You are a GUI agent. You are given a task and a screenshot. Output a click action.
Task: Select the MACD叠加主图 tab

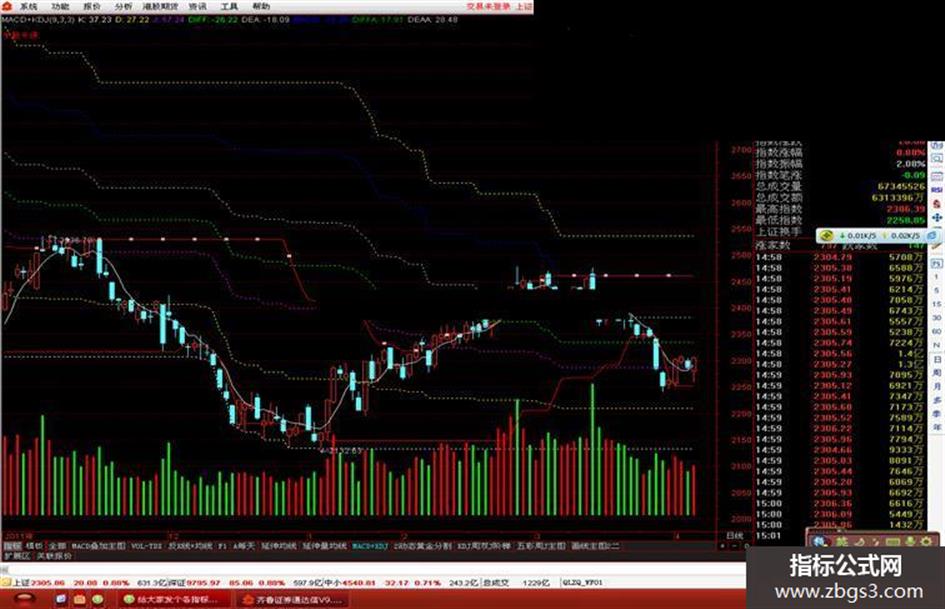[98, 546]
